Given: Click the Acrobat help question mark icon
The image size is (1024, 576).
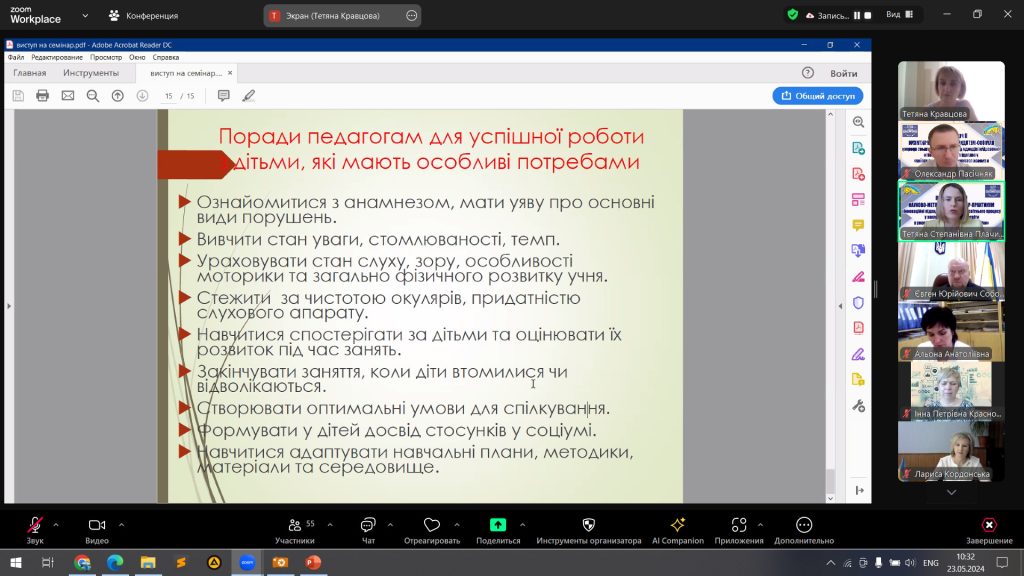Looking at the screenshot, I should [x=808, y=73].
